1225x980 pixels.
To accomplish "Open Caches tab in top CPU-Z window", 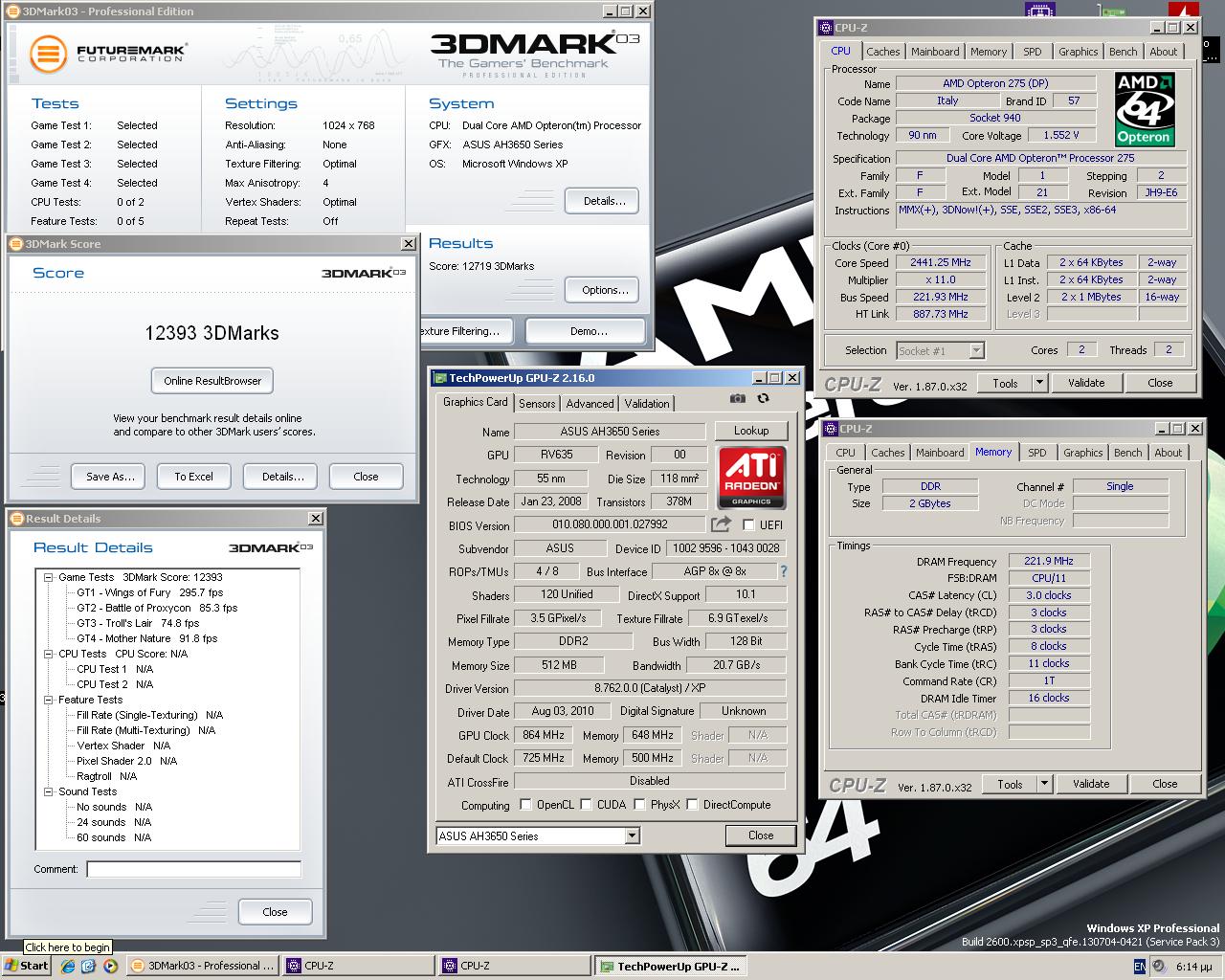I will tap(883, 52).
